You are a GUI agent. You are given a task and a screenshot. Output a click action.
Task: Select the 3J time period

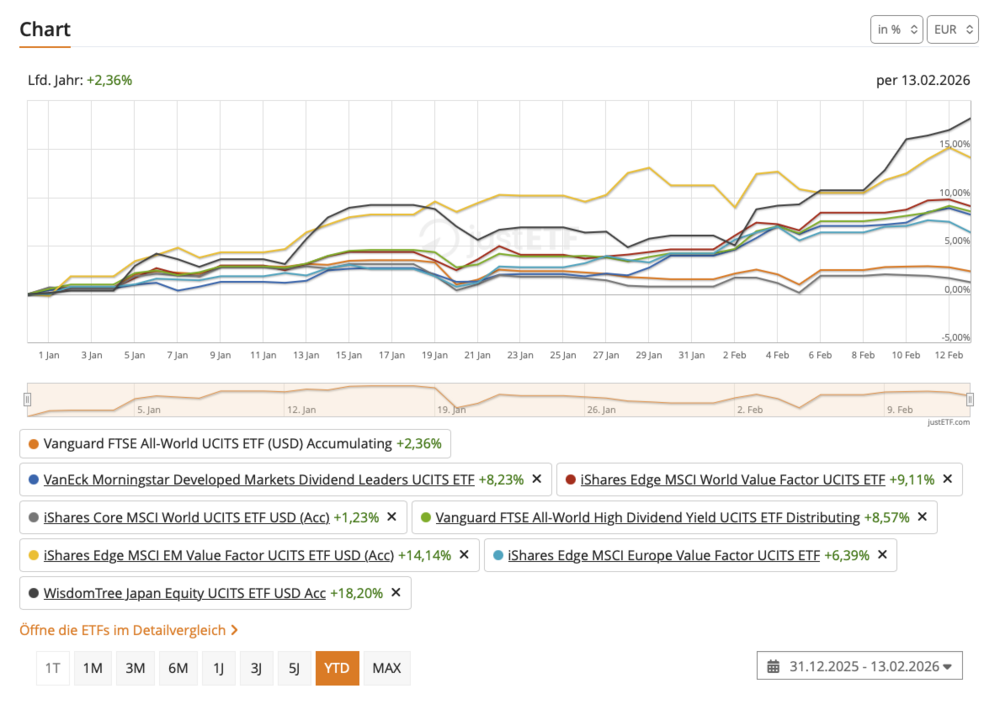tap(256, 668)
